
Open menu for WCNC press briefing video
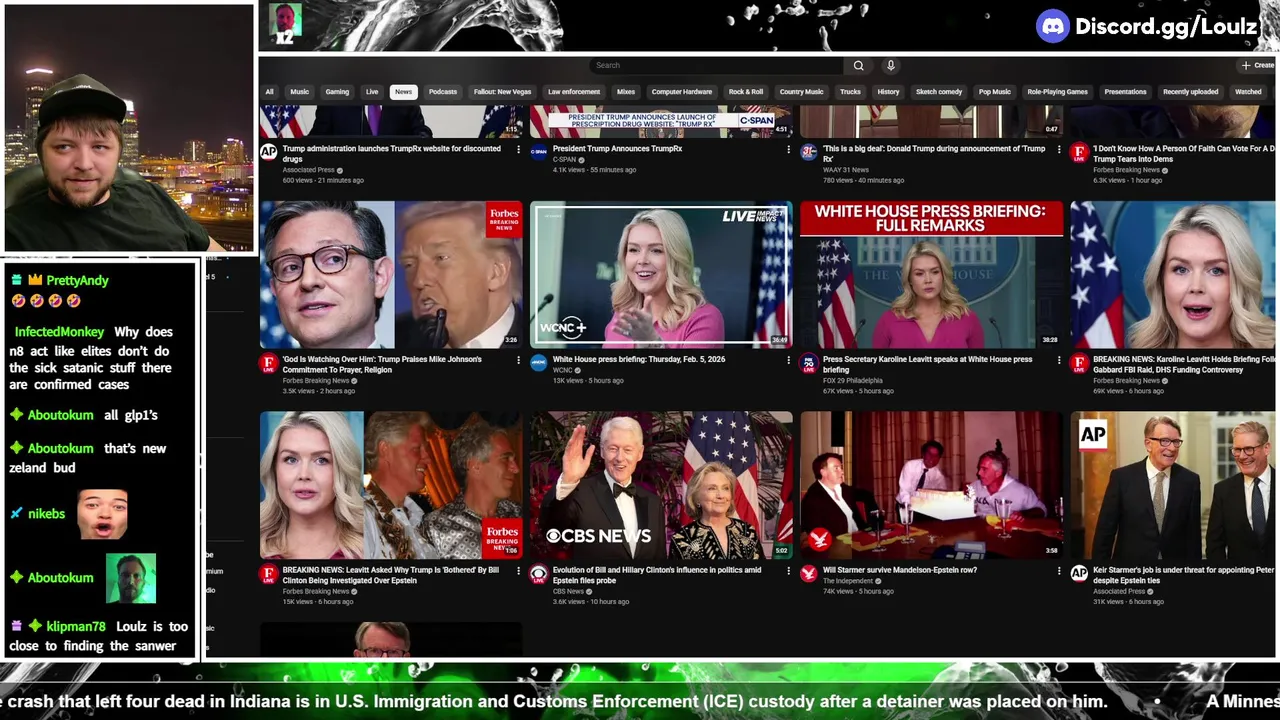pos(788,360)
